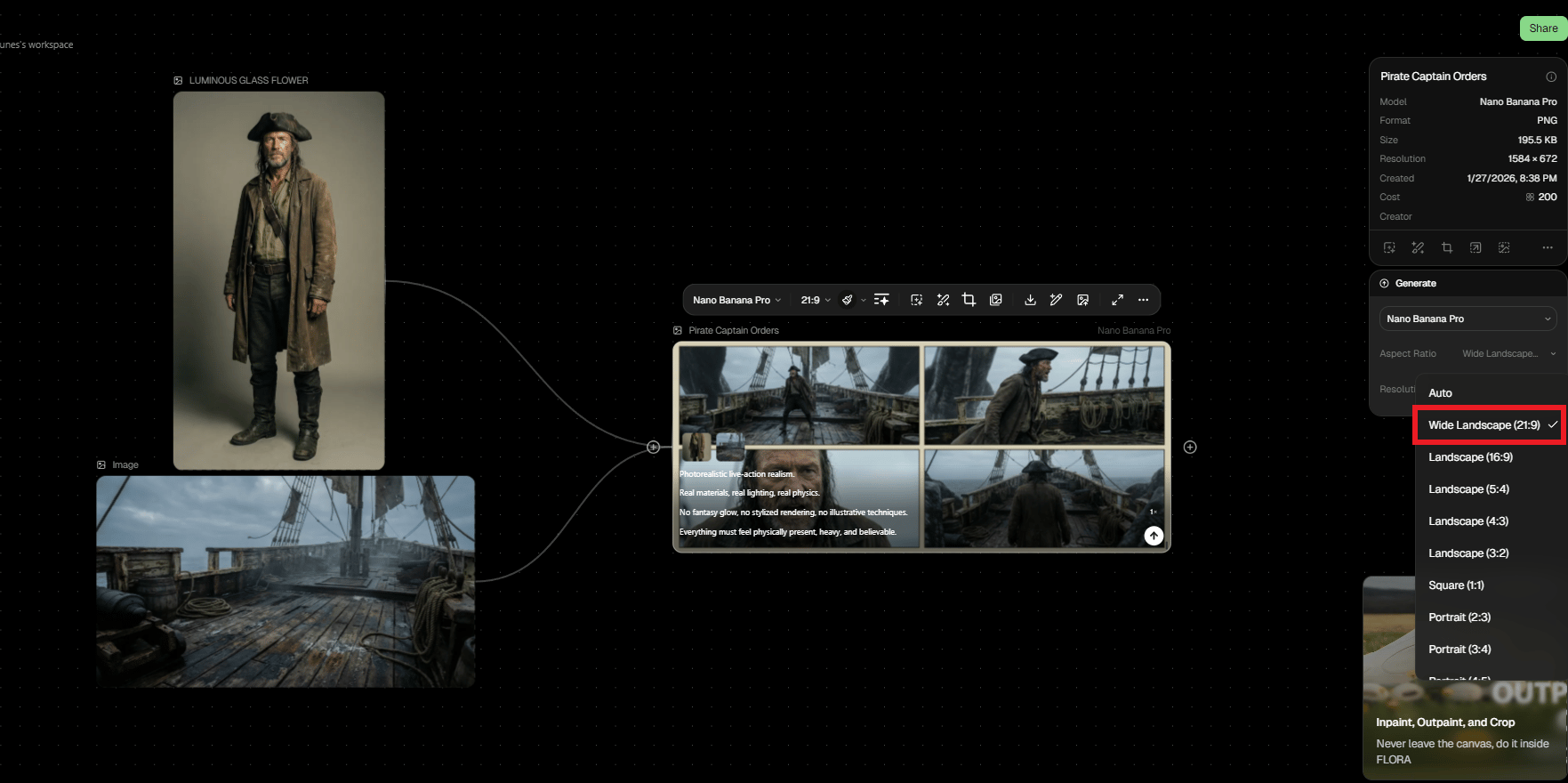
Task: Select Landscape (4:3) option
Action: [x=1492, y=521]
